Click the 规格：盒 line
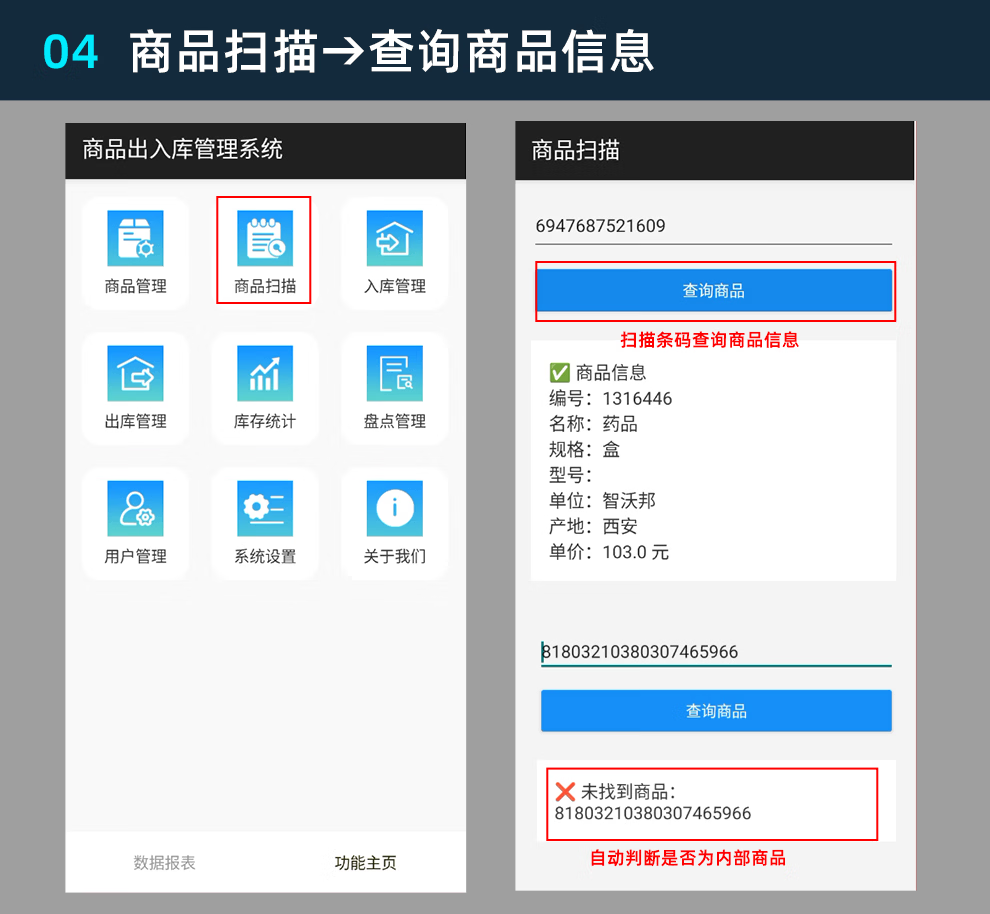 coord(585,449)
